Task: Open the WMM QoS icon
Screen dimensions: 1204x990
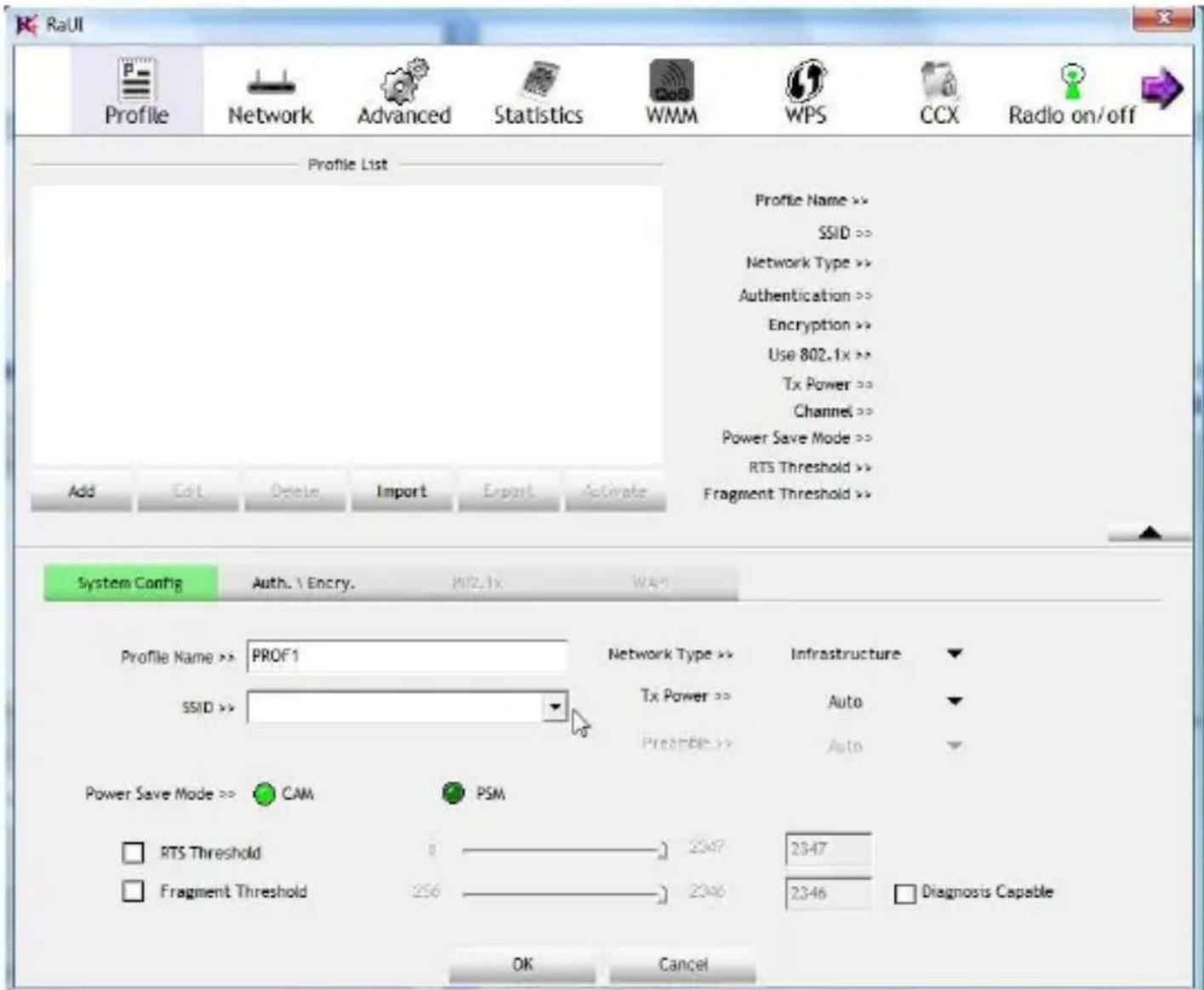Action: (x=671, y=81)
